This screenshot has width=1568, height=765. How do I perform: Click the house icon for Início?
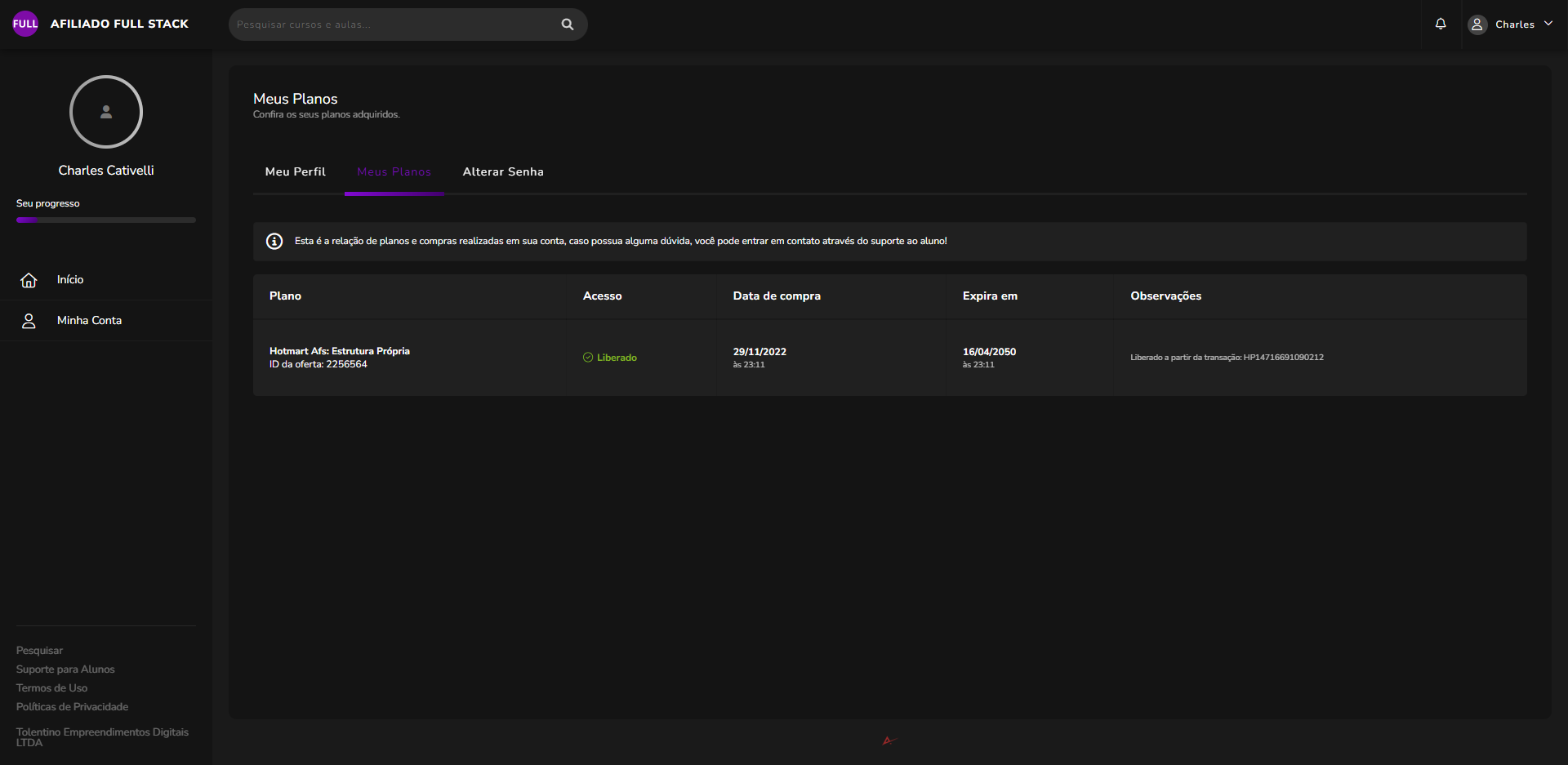point(29,280)
